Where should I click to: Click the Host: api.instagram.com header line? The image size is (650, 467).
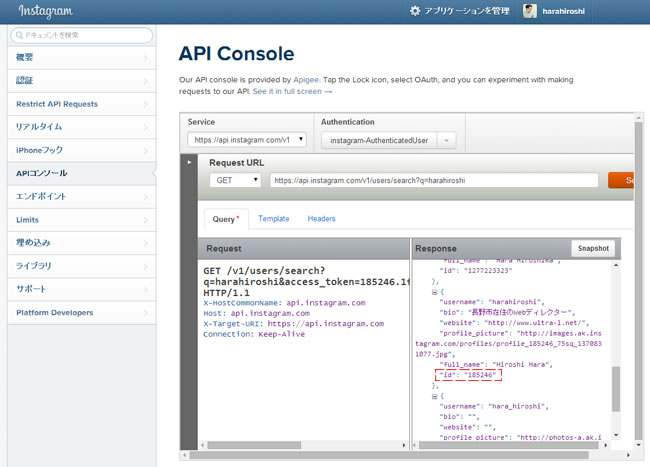[x=256, y=313]
